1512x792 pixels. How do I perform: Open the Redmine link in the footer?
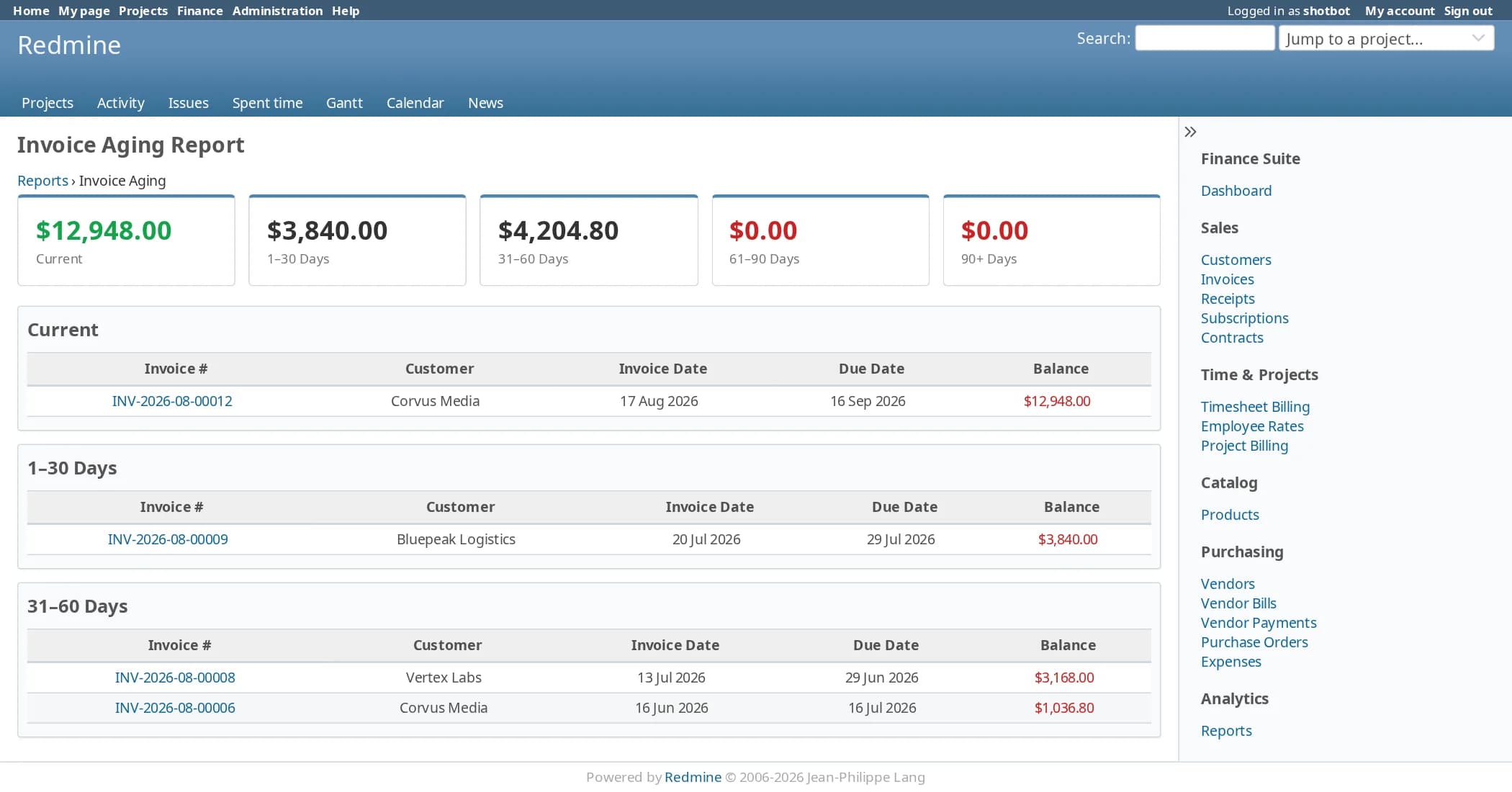[x=693, y=777]
